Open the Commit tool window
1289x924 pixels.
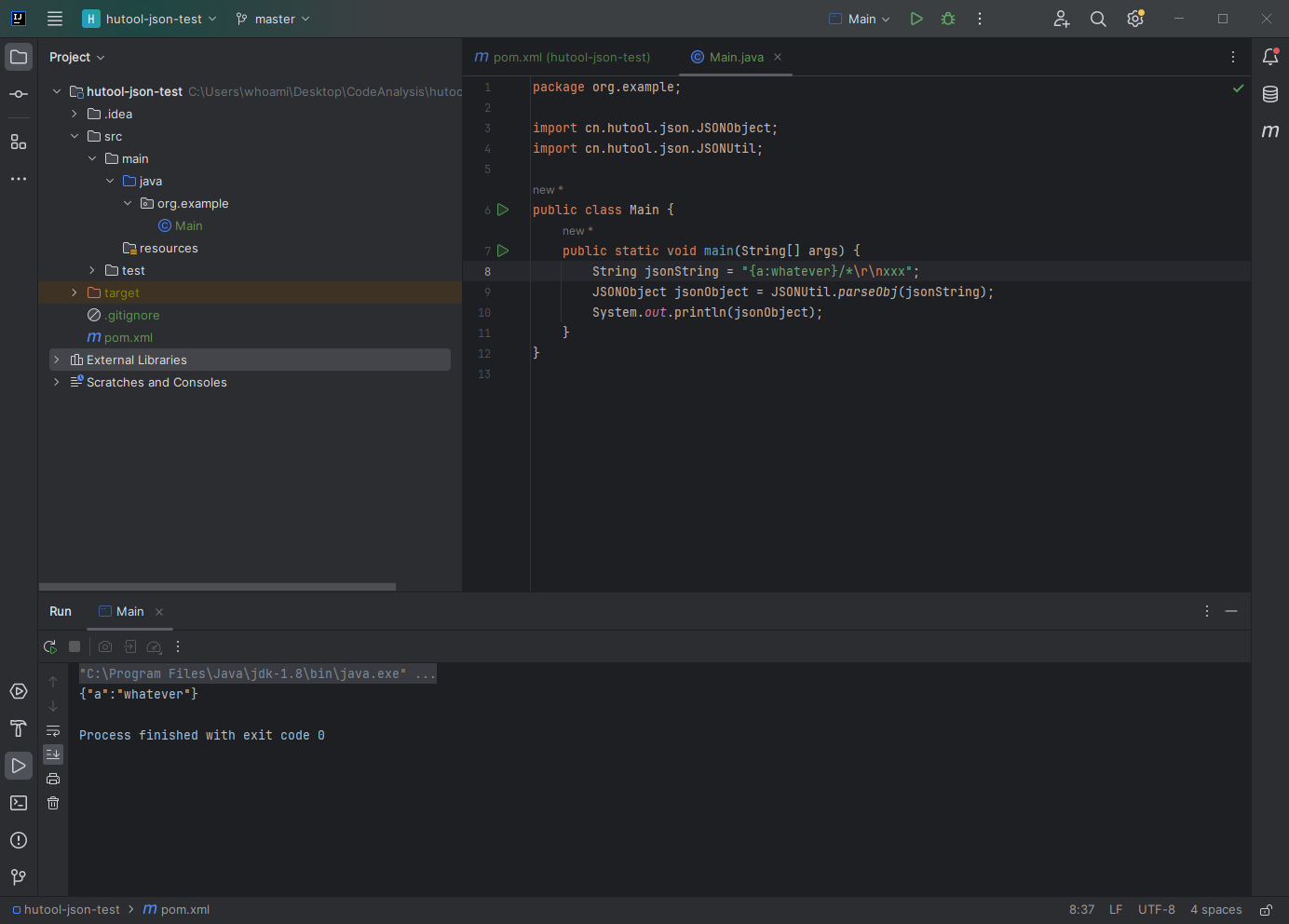(19, 94)
